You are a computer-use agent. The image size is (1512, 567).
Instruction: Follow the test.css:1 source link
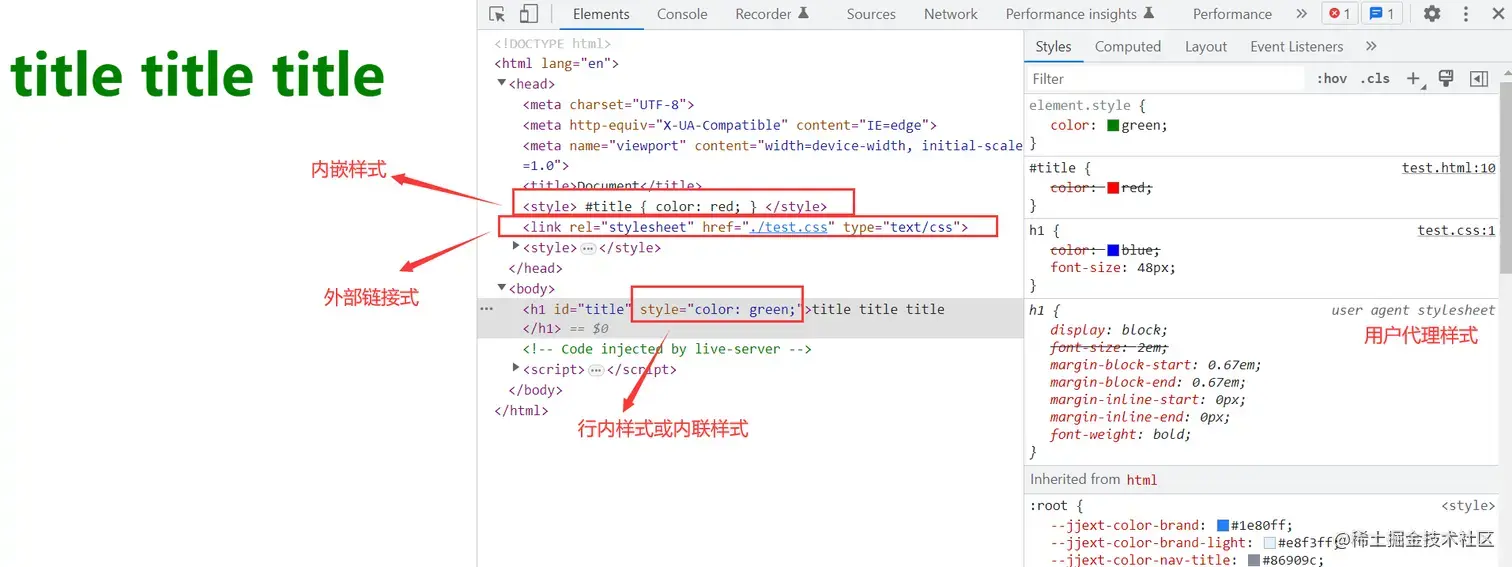pyautogui.click(x=1457, y=230)
